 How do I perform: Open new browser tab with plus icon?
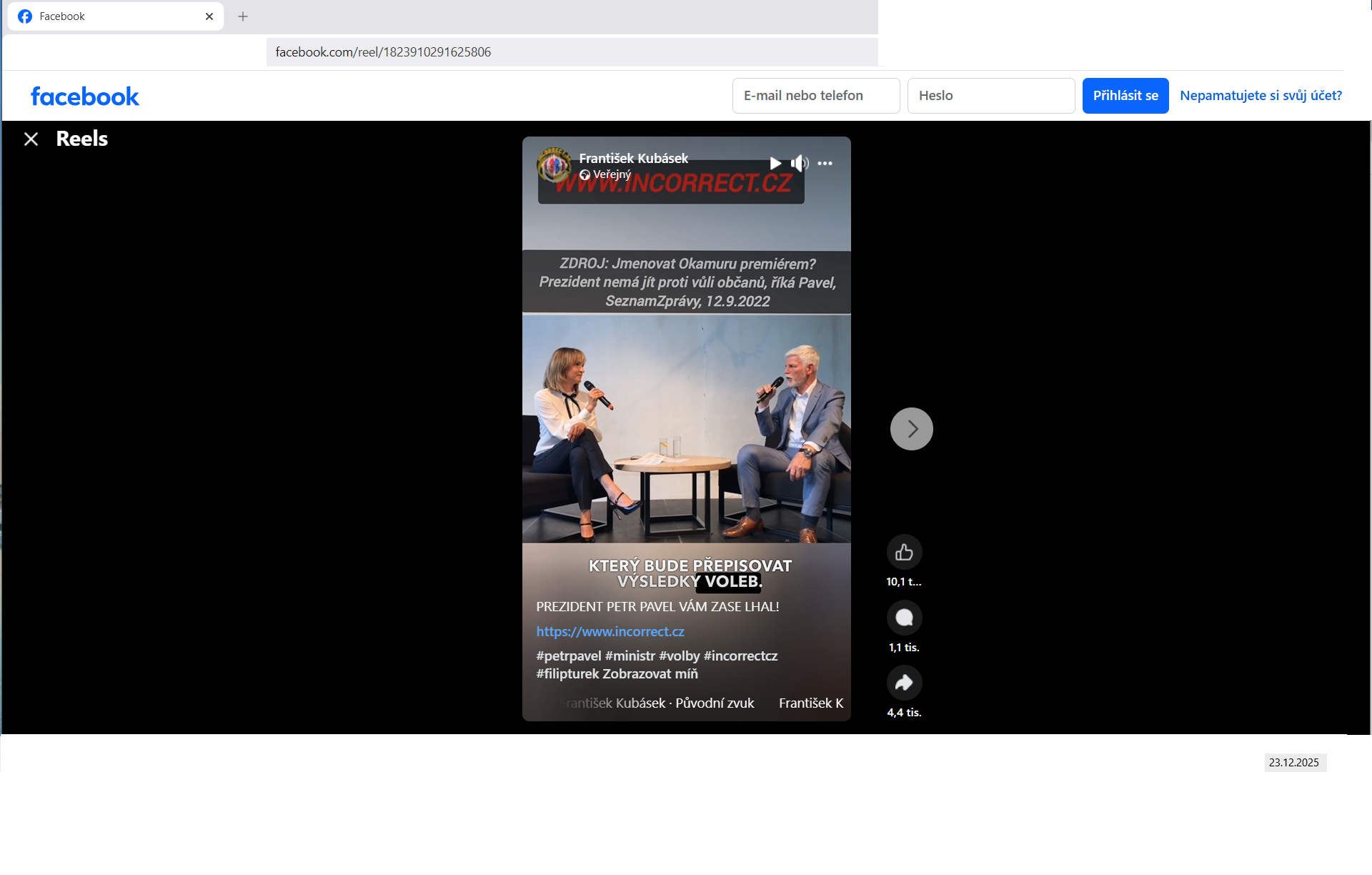243,16
